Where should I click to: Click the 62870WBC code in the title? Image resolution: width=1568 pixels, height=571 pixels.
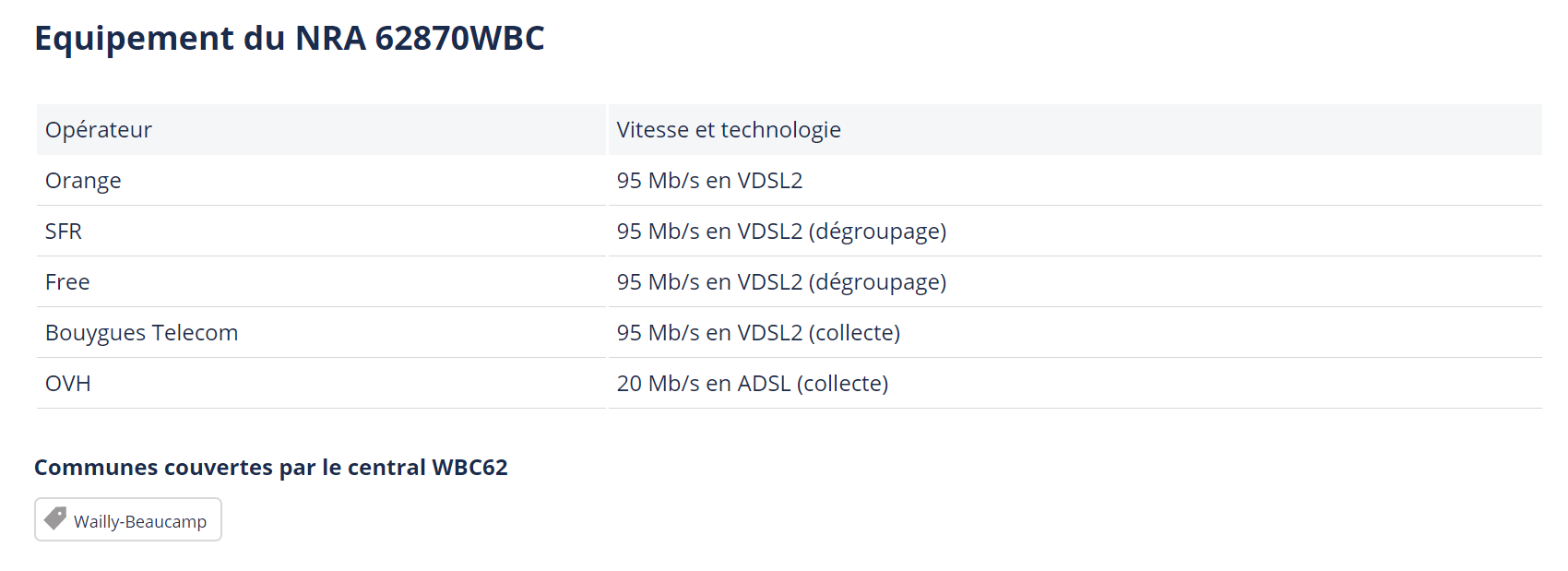[x=459, y=39]
